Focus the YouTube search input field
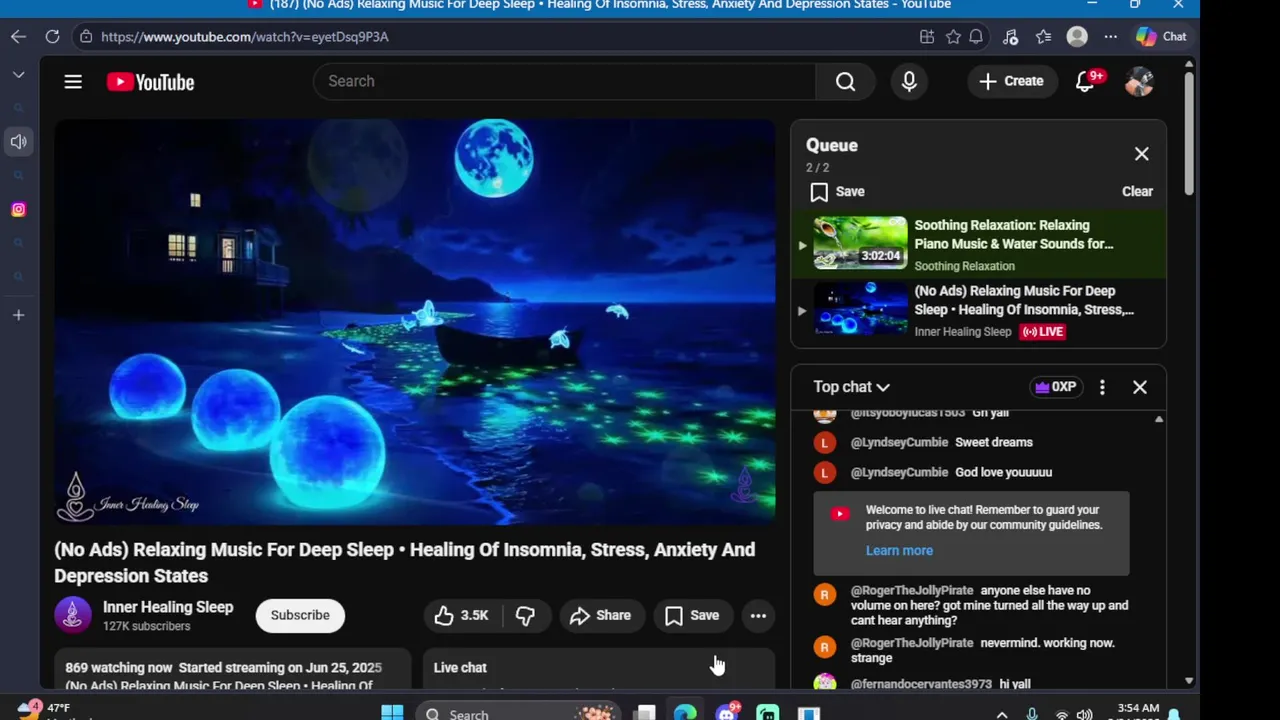The width and height of the screenshot is (1280, 720). 565,81
